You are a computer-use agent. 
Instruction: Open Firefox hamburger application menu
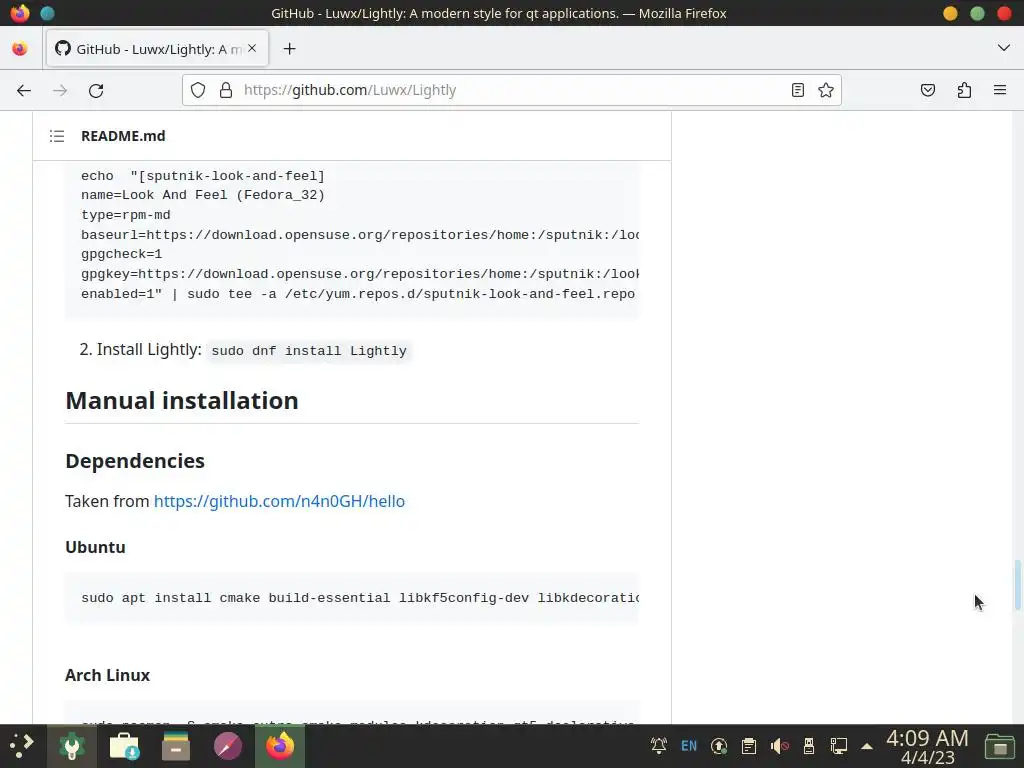(1000, 90)
